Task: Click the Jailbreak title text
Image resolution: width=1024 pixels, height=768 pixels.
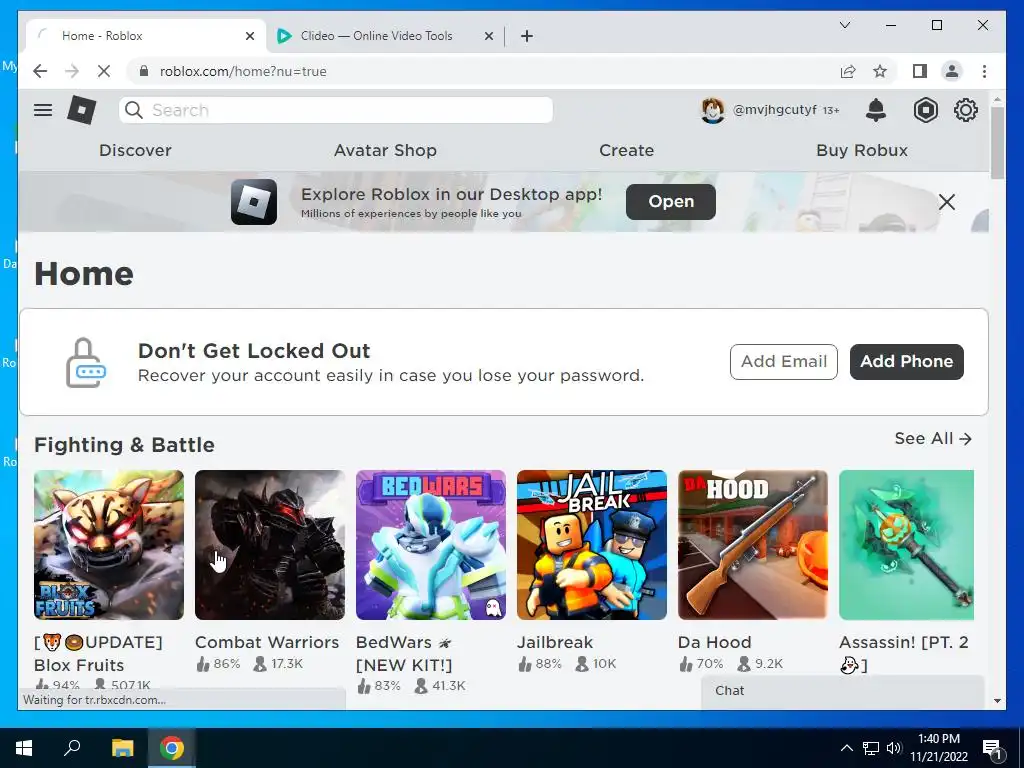Action: coord(555,642)
